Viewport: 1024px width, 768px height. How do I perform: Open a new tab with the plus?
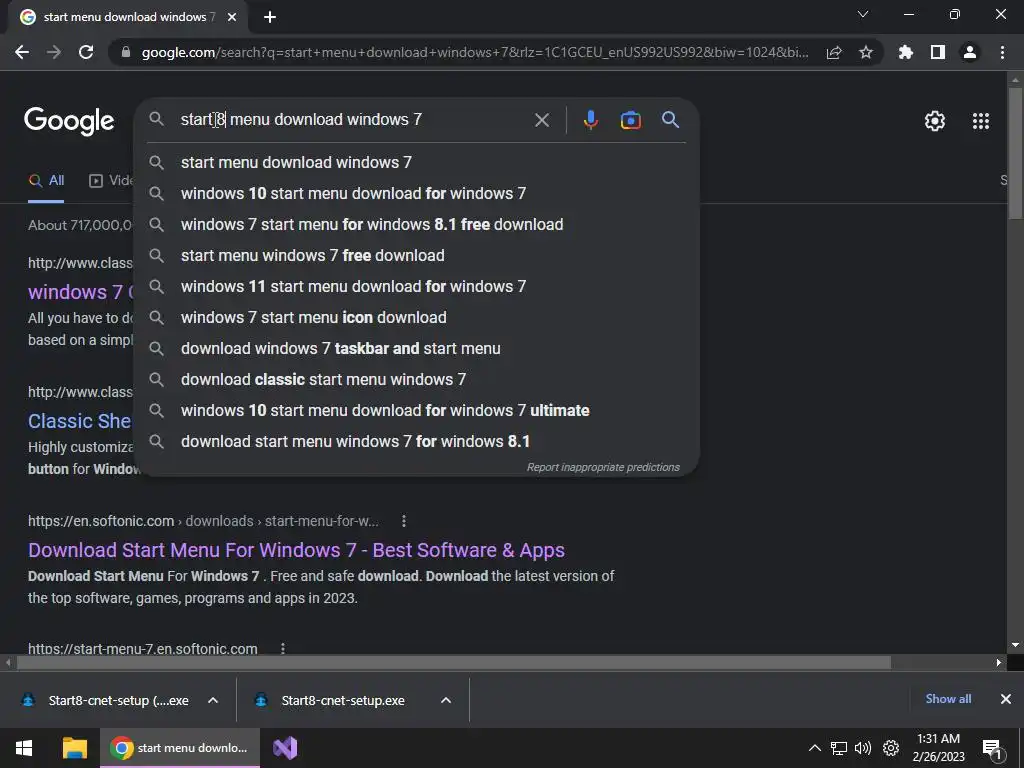click(x=270, y=17)
